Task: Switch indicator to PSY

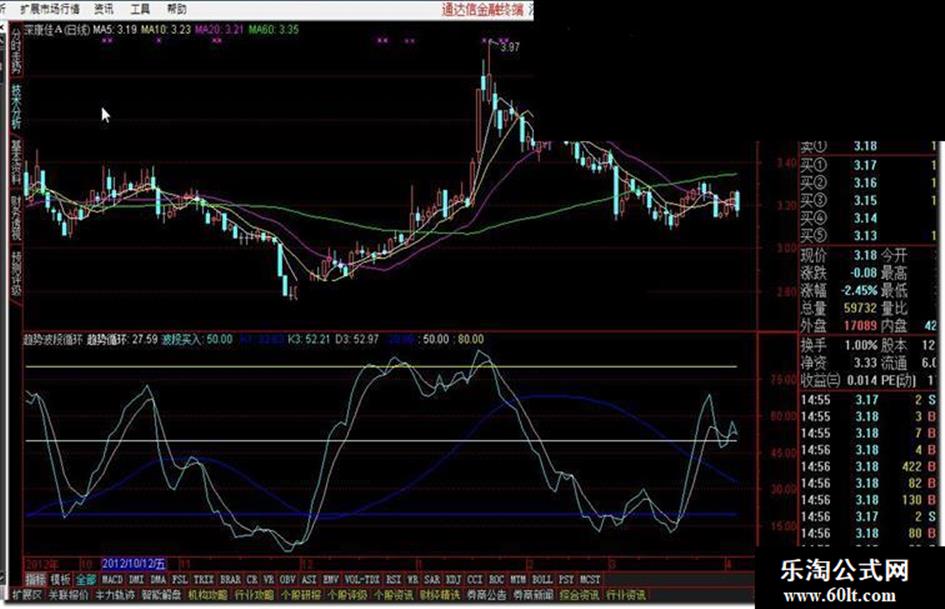Action: (x=566, y=579)
